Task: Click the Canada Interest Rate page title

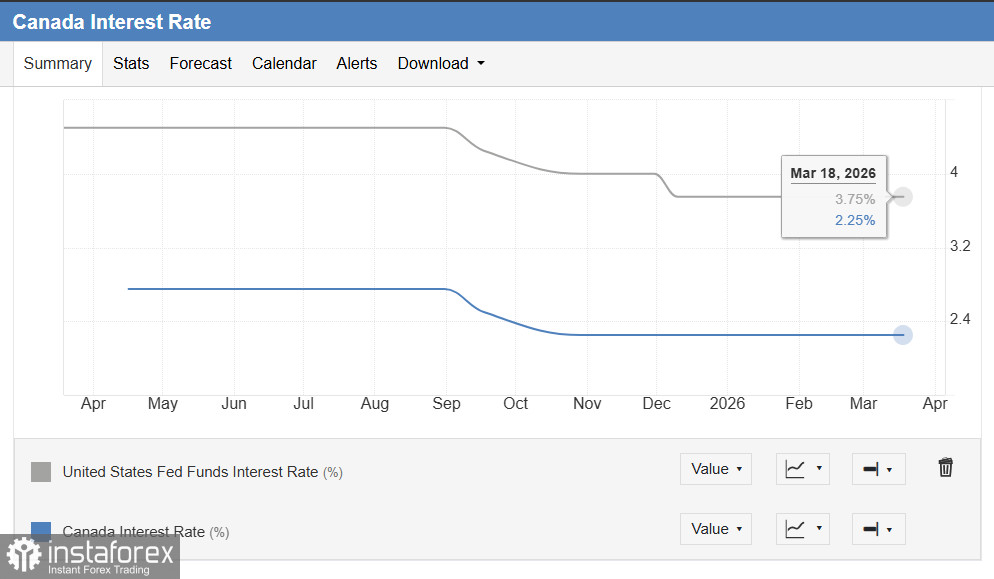Action: click(x=112, y=22)
